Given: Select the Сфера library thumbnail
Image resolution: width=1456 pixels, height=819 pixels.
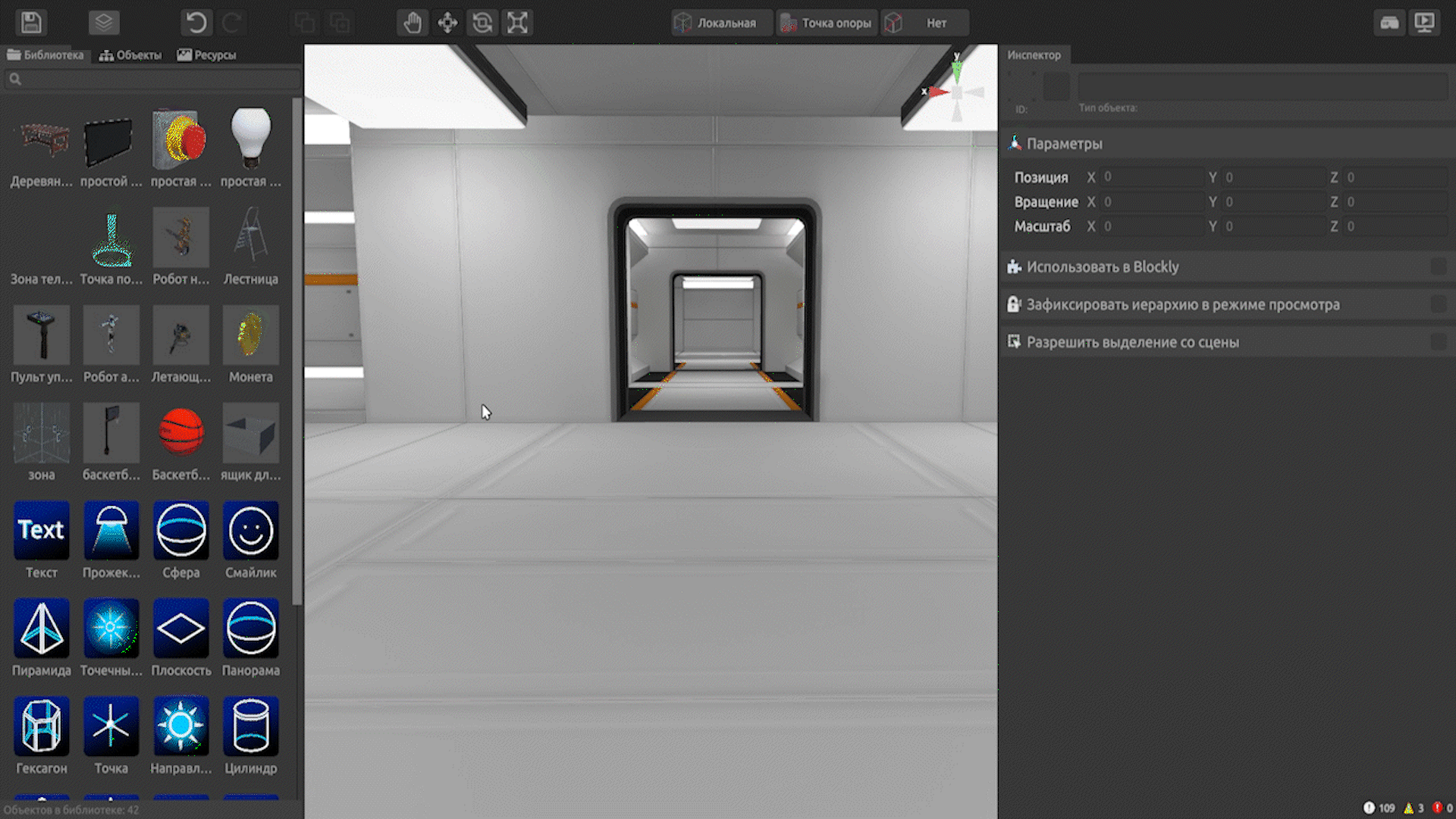Looking at the screenshot, I should point(180,531).
